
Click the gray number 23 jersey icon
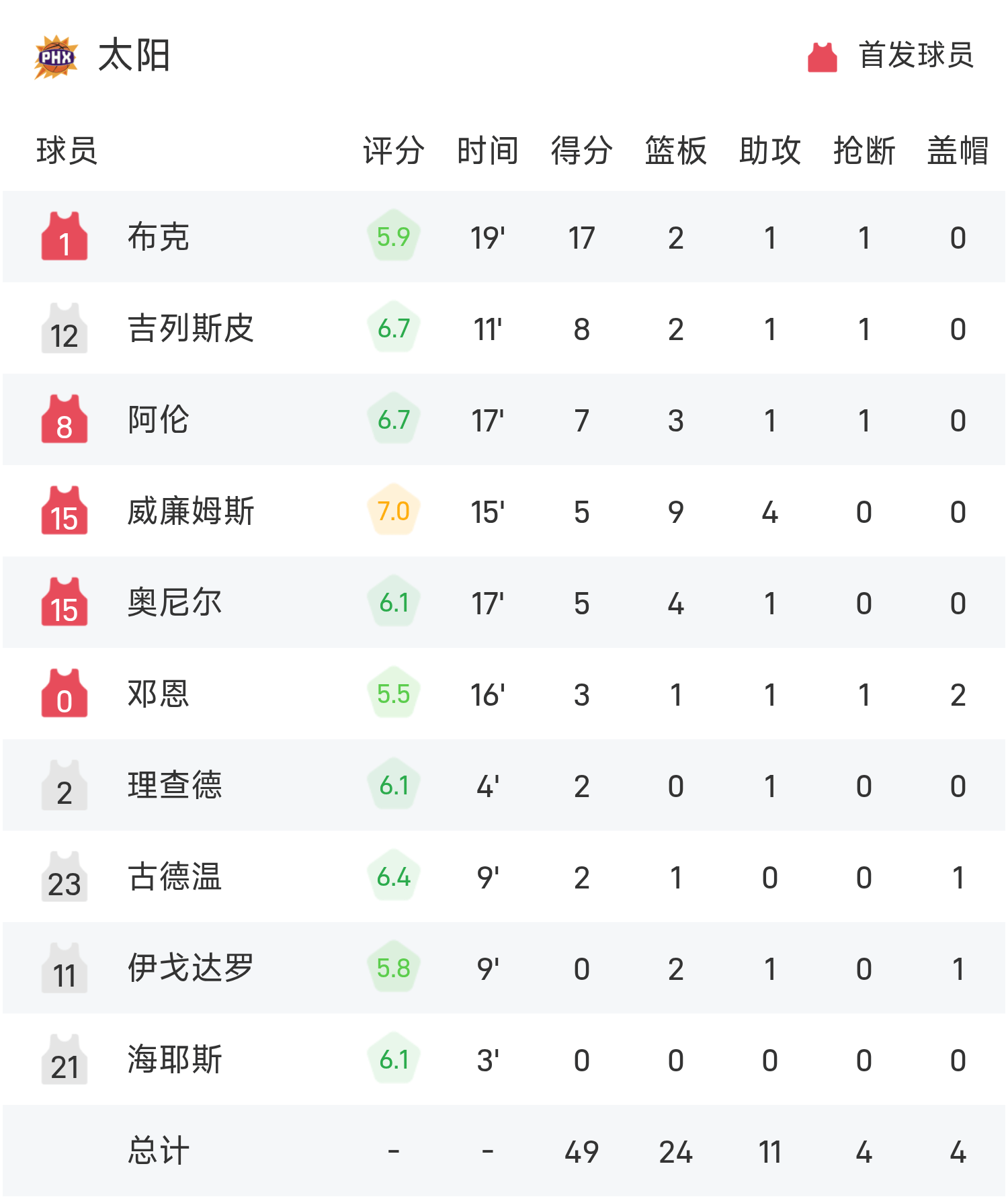pos(65,876)
